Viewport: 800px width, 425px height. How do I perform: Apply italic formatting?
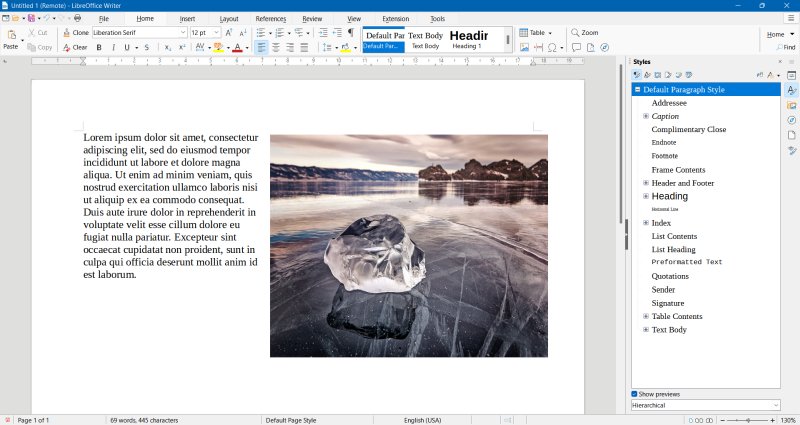pos(114,47)
